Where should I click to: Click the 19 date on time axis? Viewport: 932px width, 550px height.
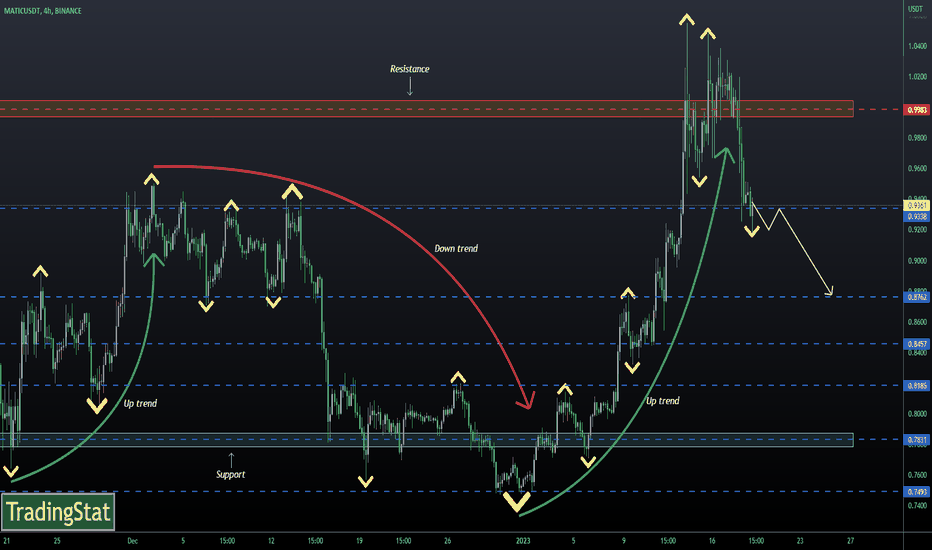[x=359, y=541]
